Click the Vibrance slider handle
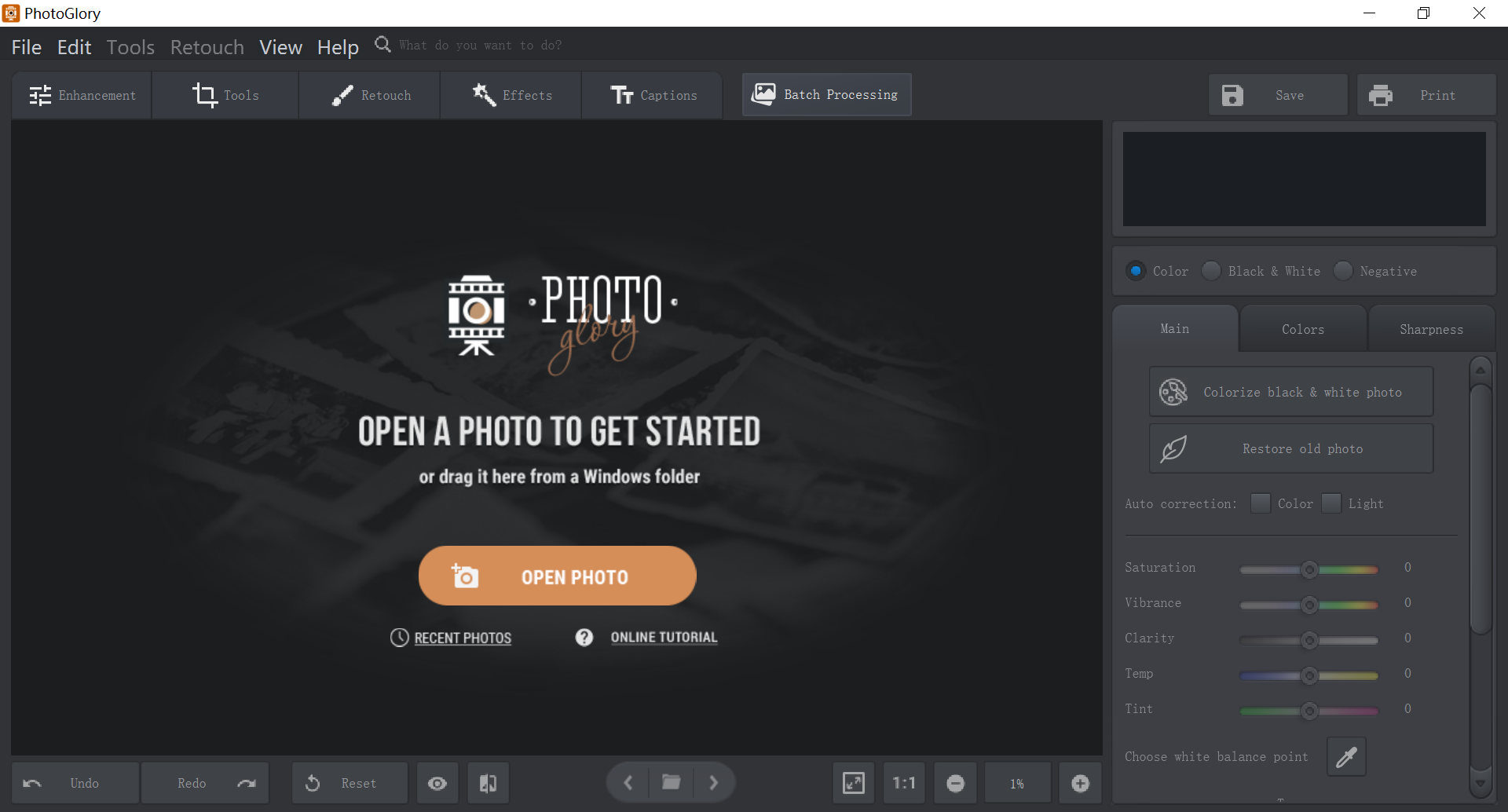Screen dimensions: 1508x812 1309,605
